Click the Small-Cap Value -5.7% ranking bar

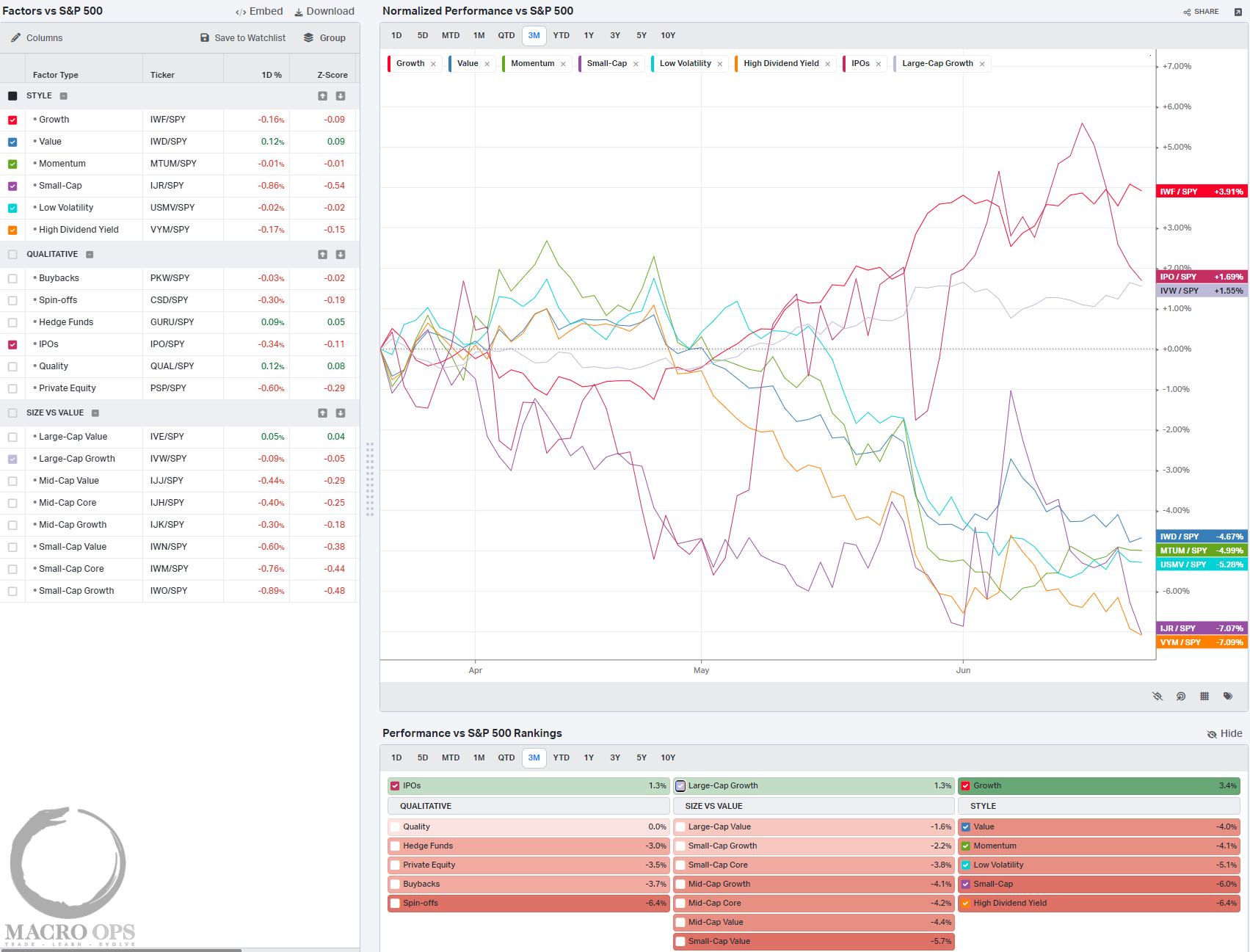point(813,941)
